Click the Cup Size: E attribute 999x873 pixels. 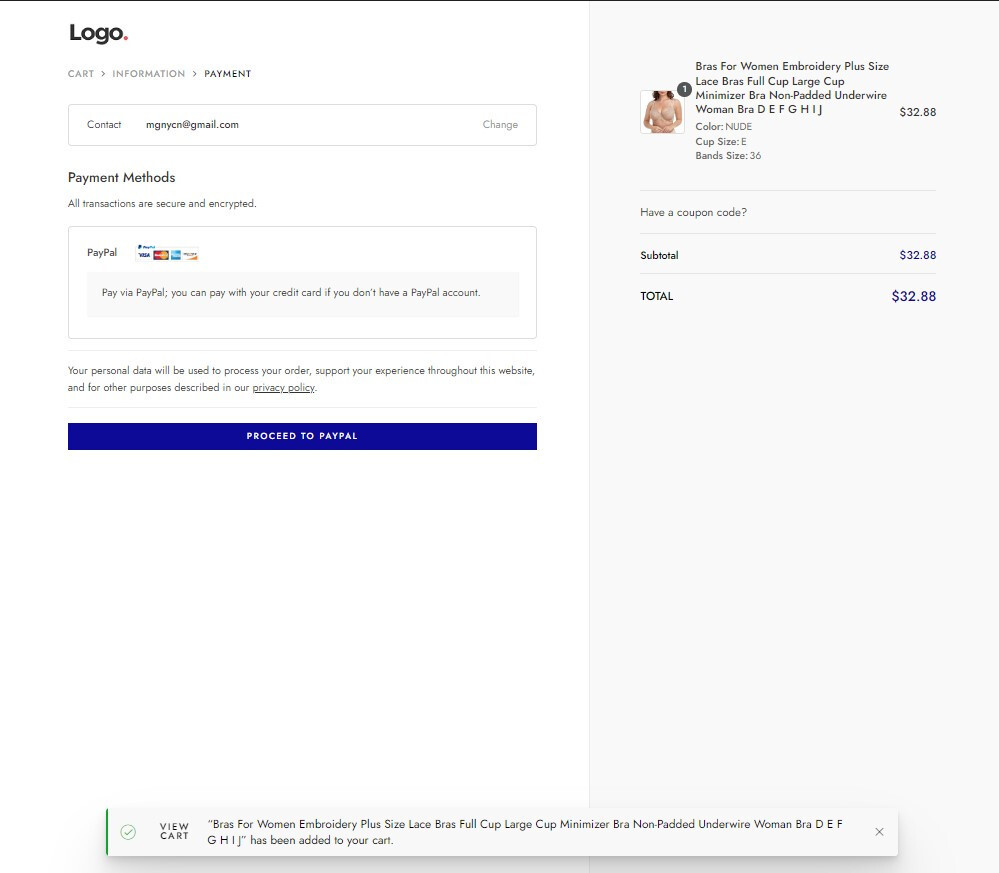(721, 141)
